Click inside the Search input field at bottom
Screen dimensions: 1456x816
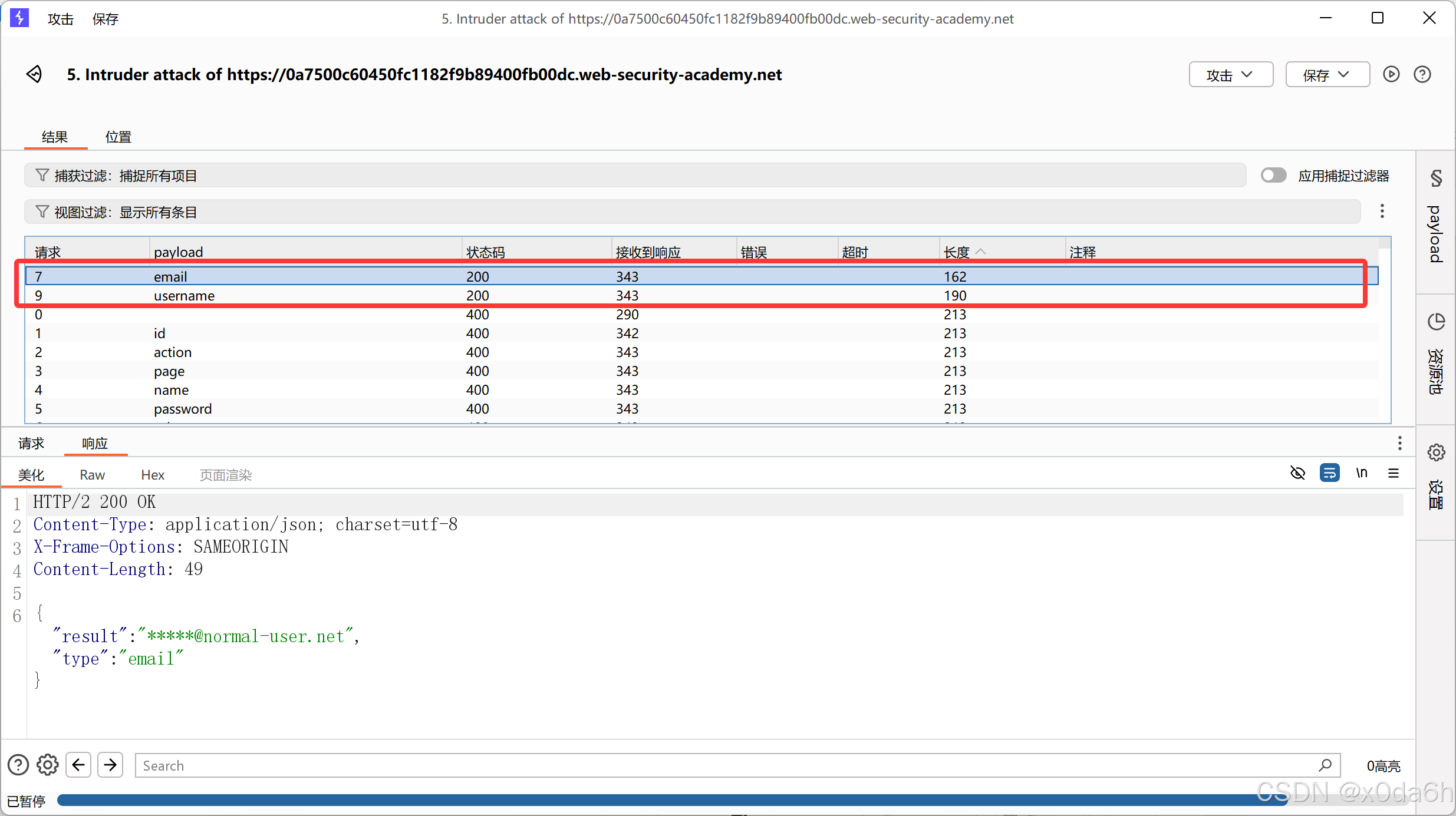(413, 765)
